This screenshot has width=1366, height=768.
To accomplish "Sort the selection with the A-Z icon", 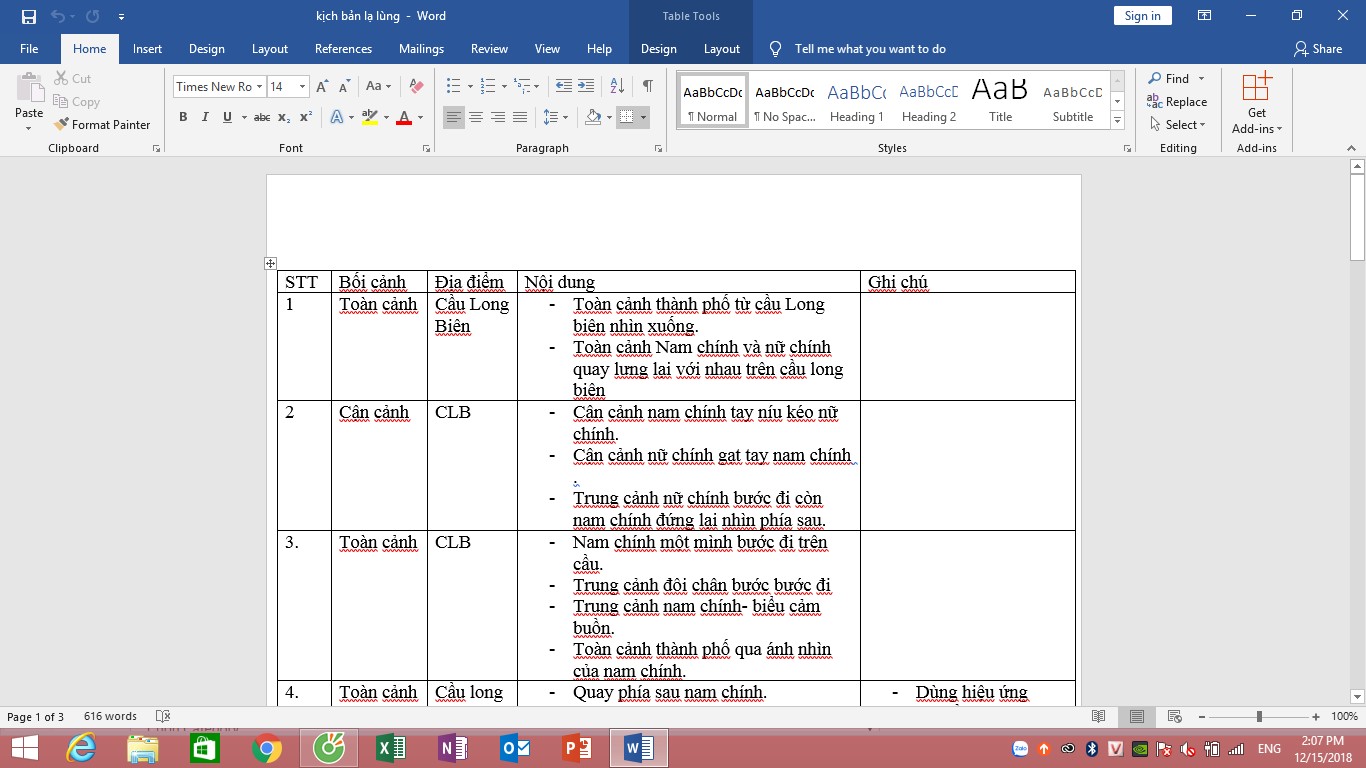I will click(617, 86).
